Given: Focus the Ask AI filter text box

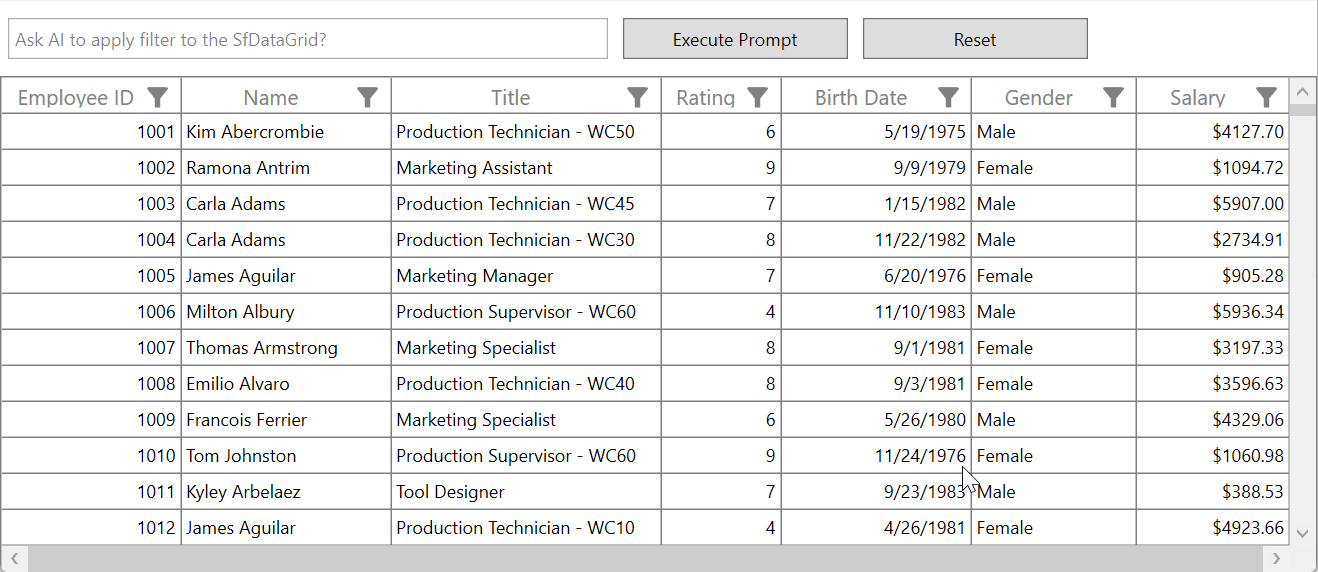Looking at the screenshot, I should pyautogui.click(x=308, y=39).
